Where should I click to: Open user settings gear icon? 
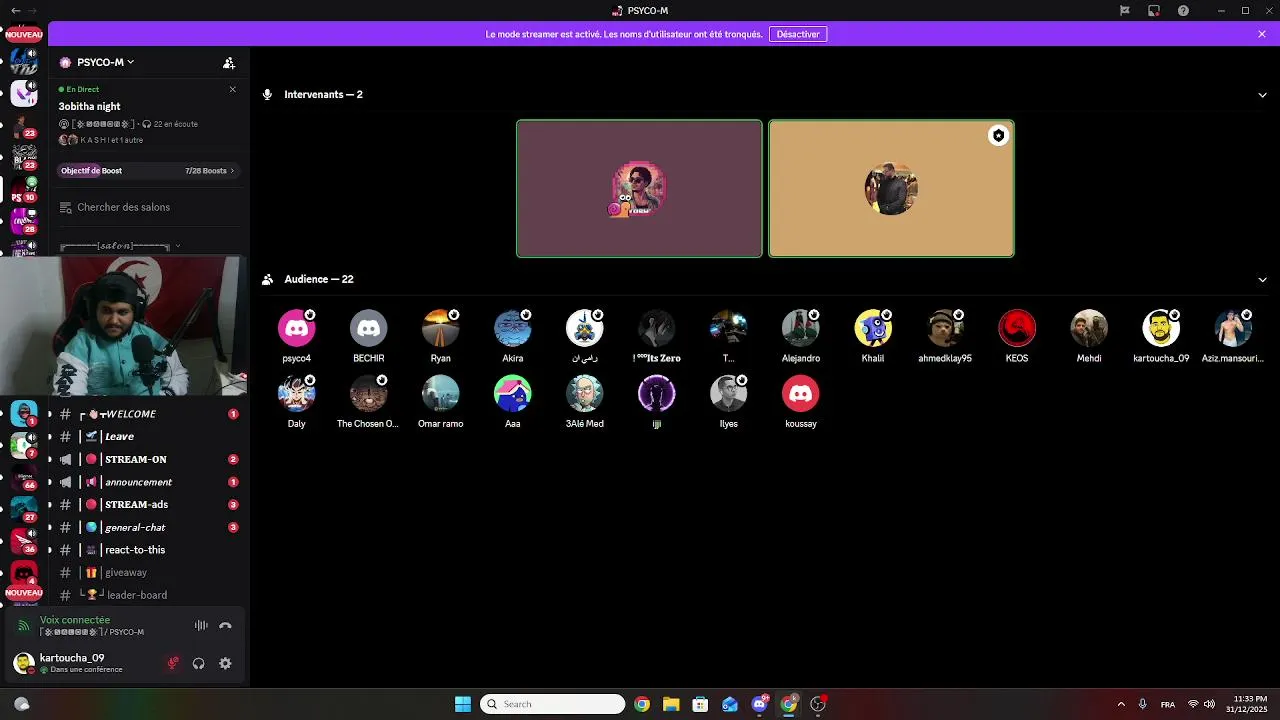225,663
